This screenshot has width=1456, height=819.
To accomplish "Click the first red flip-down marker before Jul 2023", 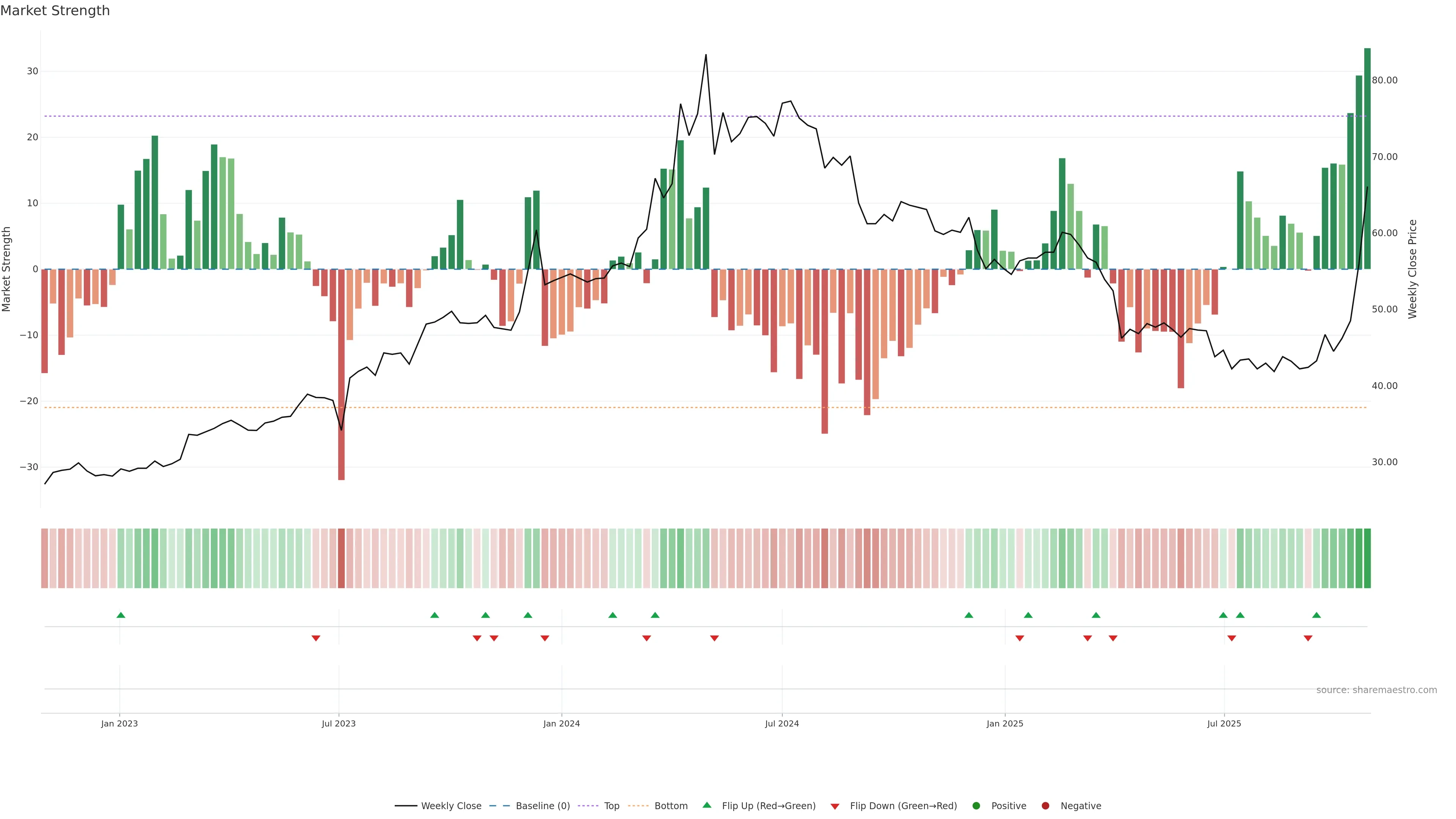I will (x=316, y=638).
